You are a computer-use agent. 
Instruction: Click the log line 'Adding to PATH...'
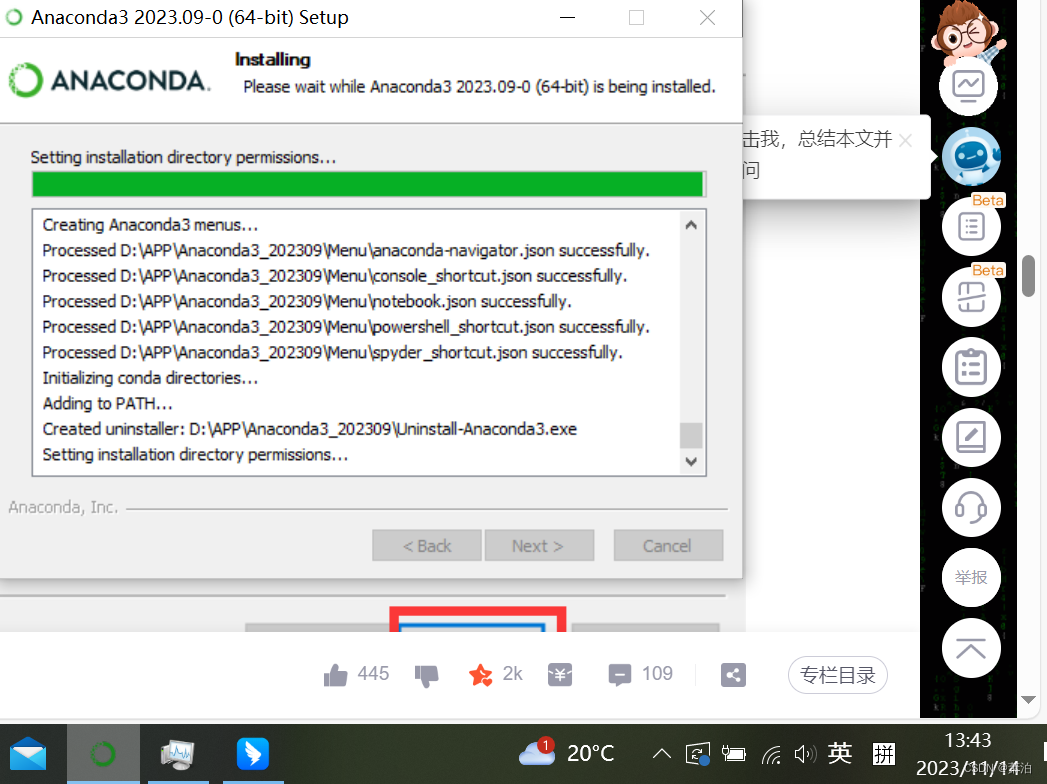(x=108, y=403)
